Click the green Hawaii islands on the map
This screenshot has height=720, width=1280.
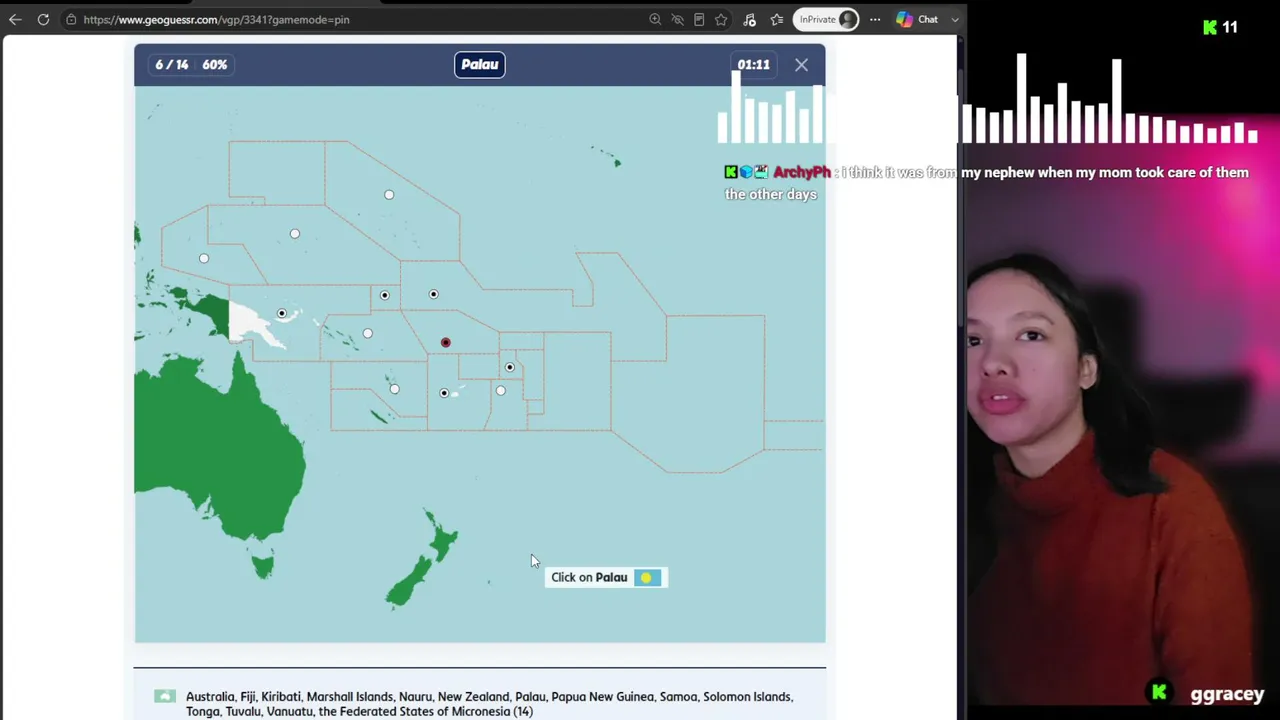[x=608, y=155]
